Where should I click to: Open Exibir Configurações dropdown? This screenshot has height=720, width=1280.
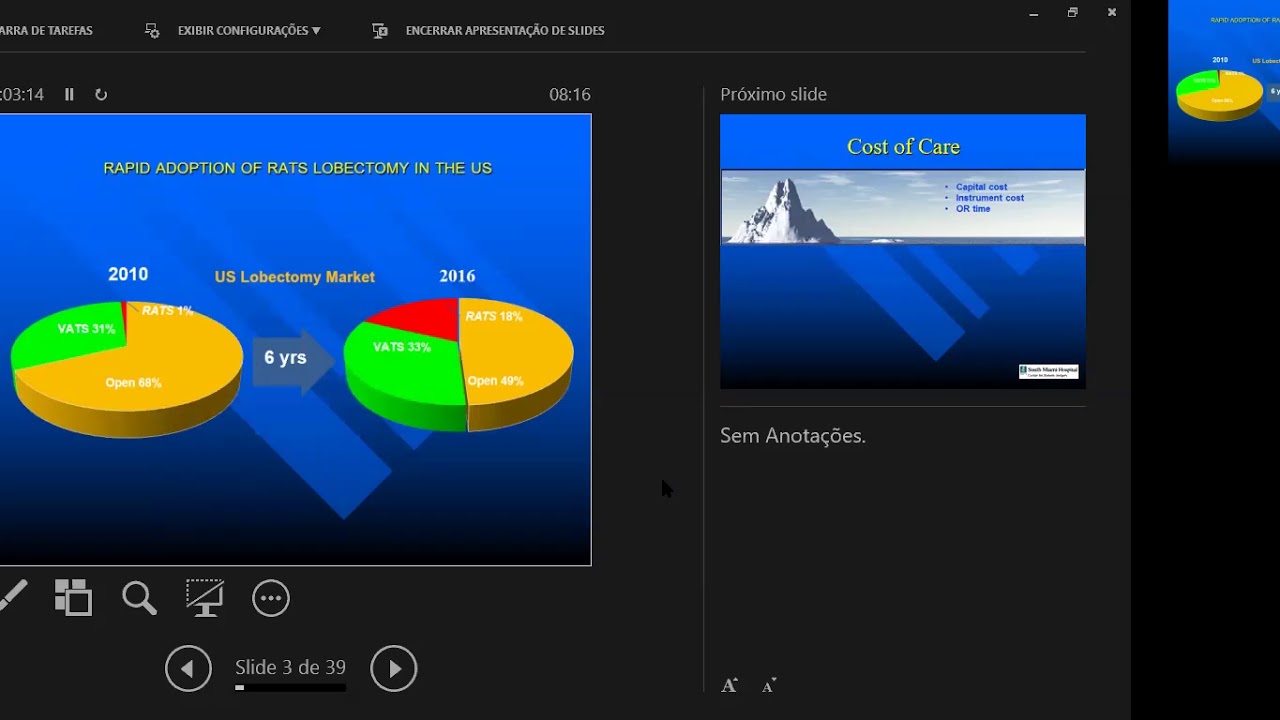click(x=249, y=30)
